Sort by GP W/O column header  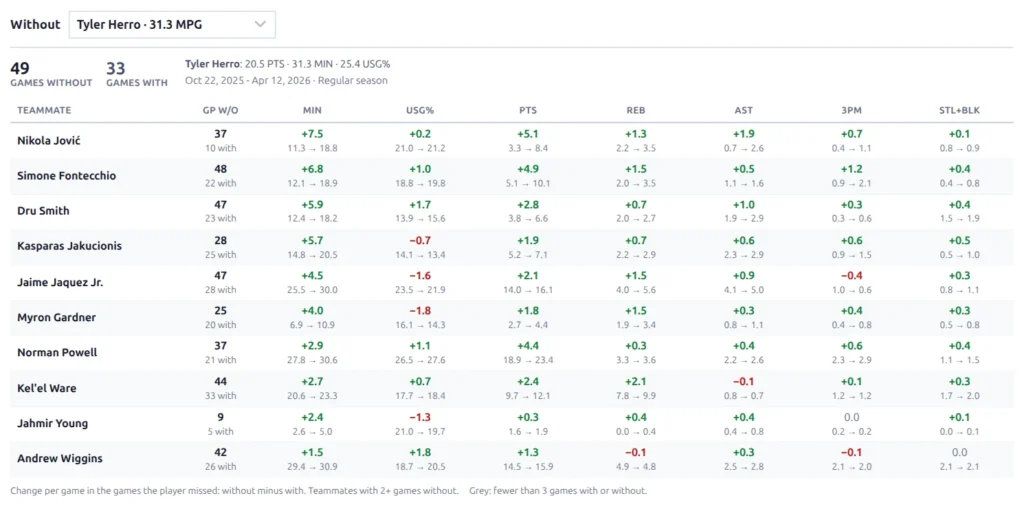coord(221,110)
